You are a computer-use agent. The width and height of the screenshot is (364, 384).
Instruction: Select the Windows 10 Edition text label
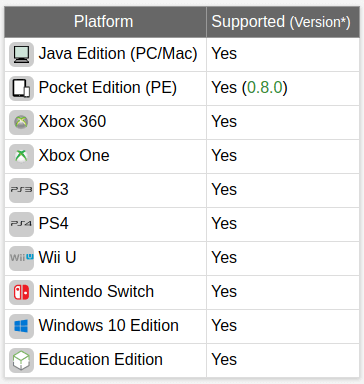click(x=109, y=325)
